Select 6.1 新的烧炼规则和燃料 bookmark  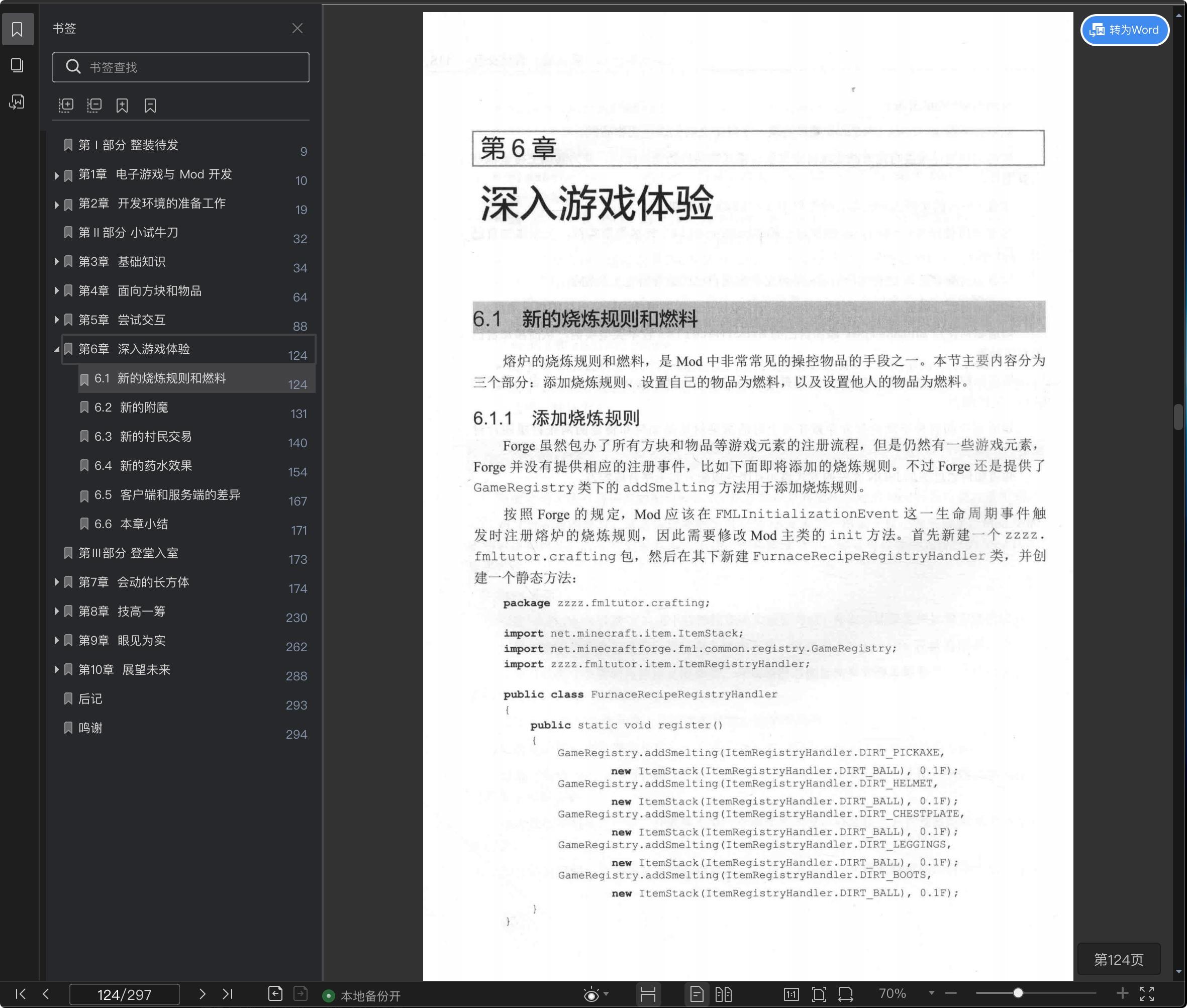tap(196, 378)
